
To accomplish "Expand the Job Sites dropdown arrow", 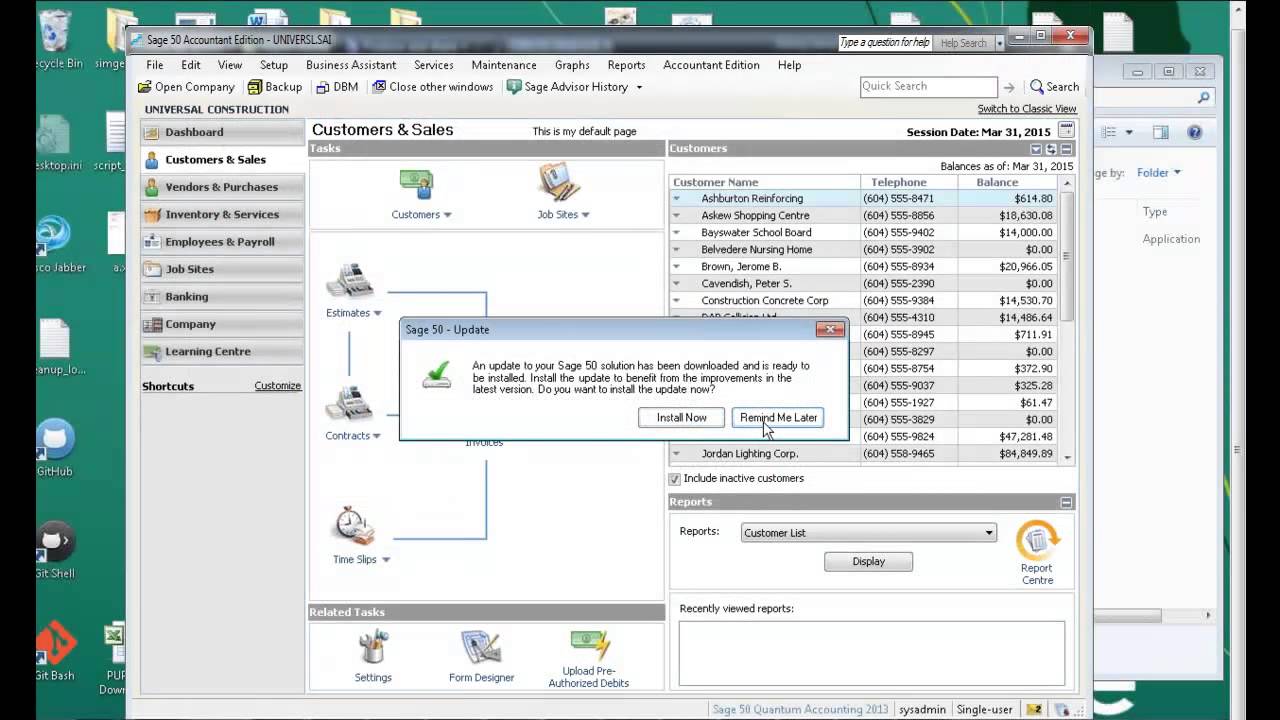I will (x=585, y=215).
